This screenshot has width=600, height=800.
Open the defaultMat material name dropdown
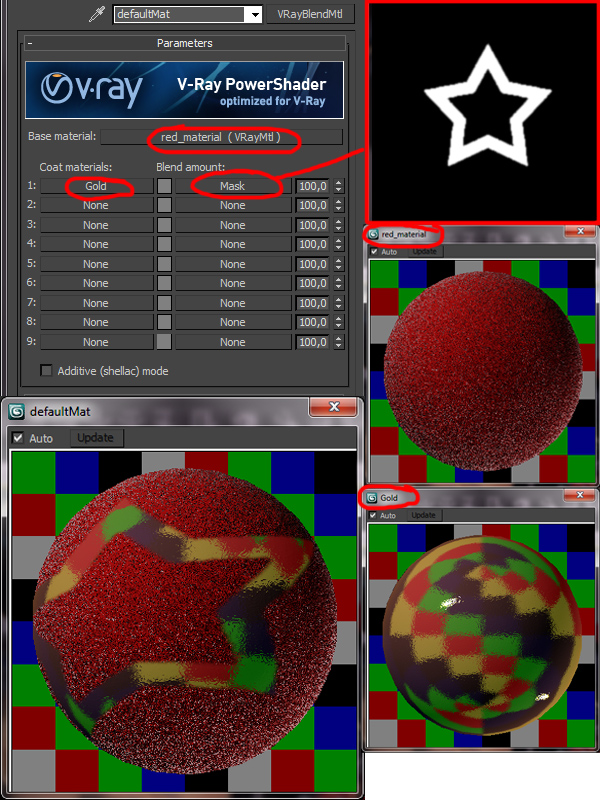click(255, 15)
